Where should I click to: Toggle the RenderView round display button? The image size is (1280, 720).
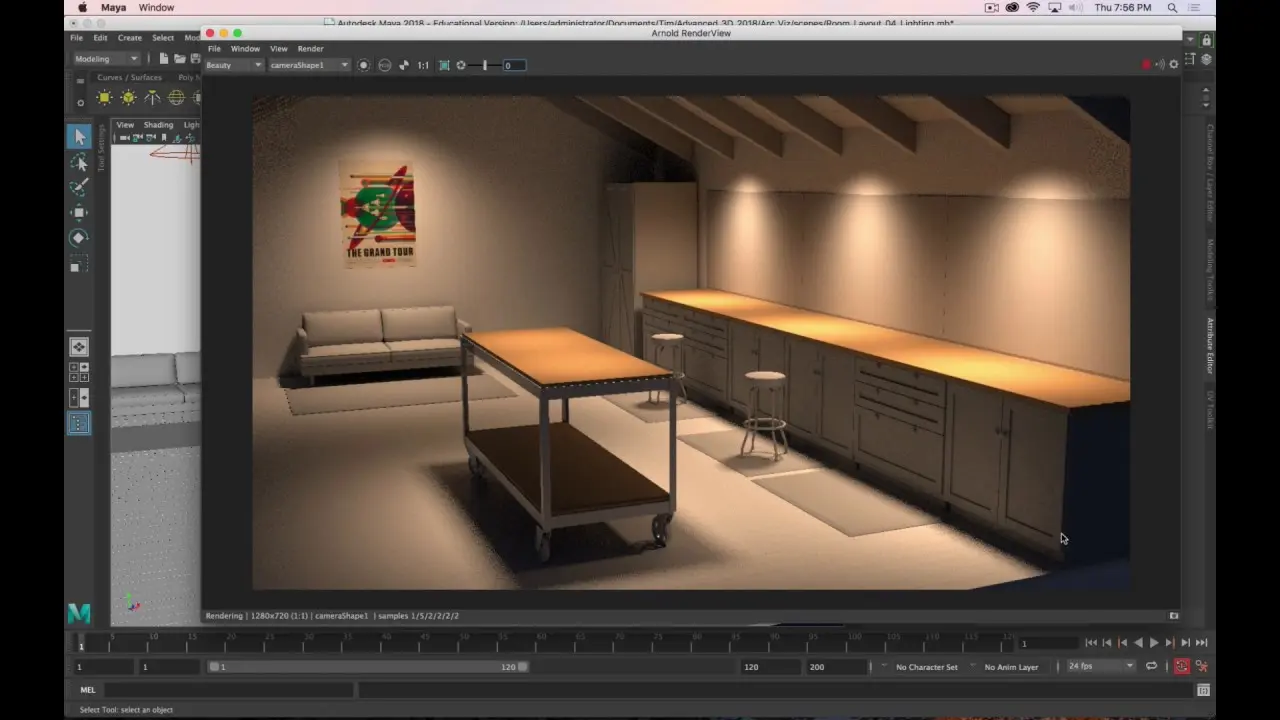(x=363, y=65)
